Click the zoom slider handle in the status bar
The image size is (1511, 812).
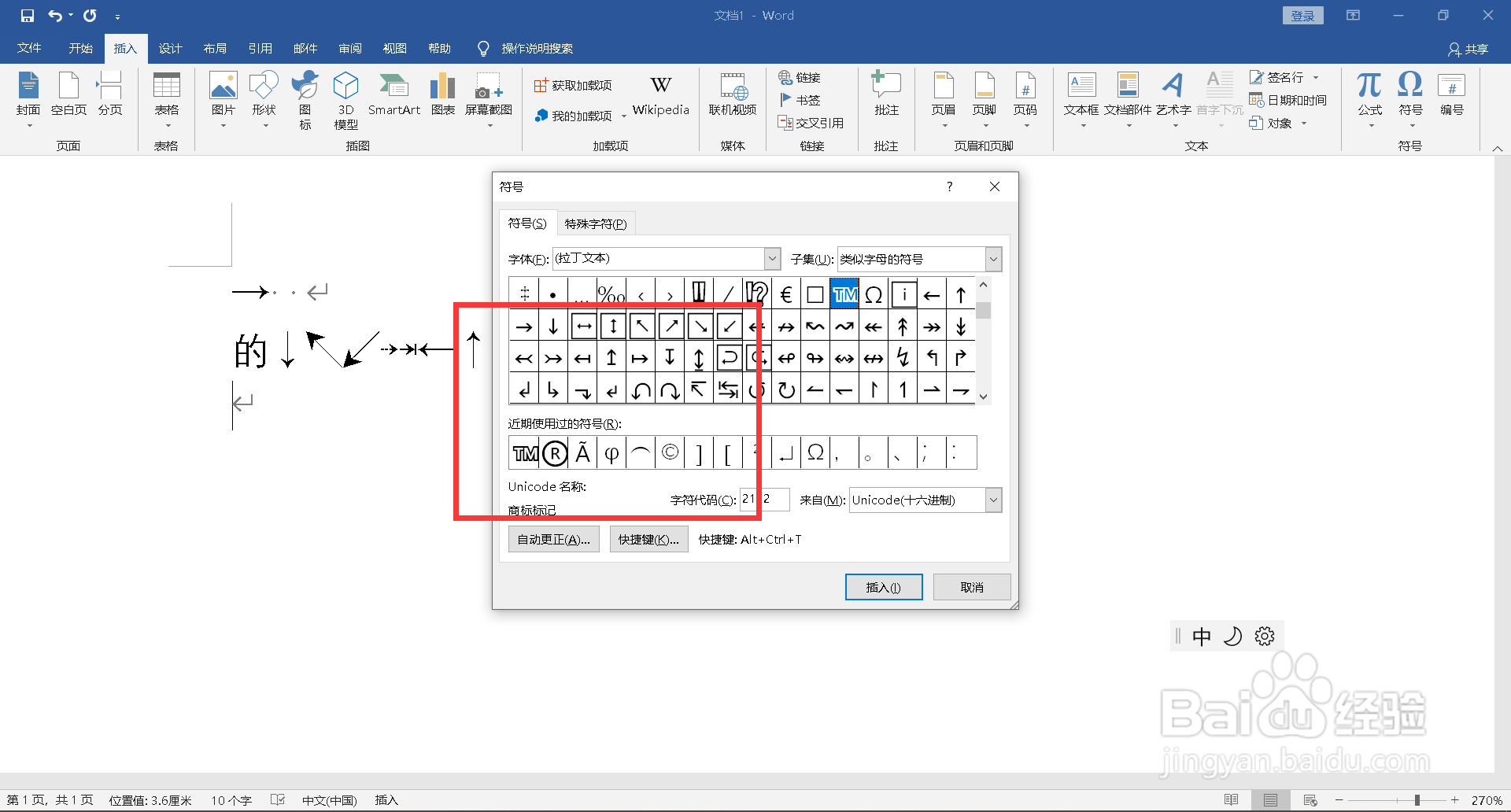coord(1417,800)
